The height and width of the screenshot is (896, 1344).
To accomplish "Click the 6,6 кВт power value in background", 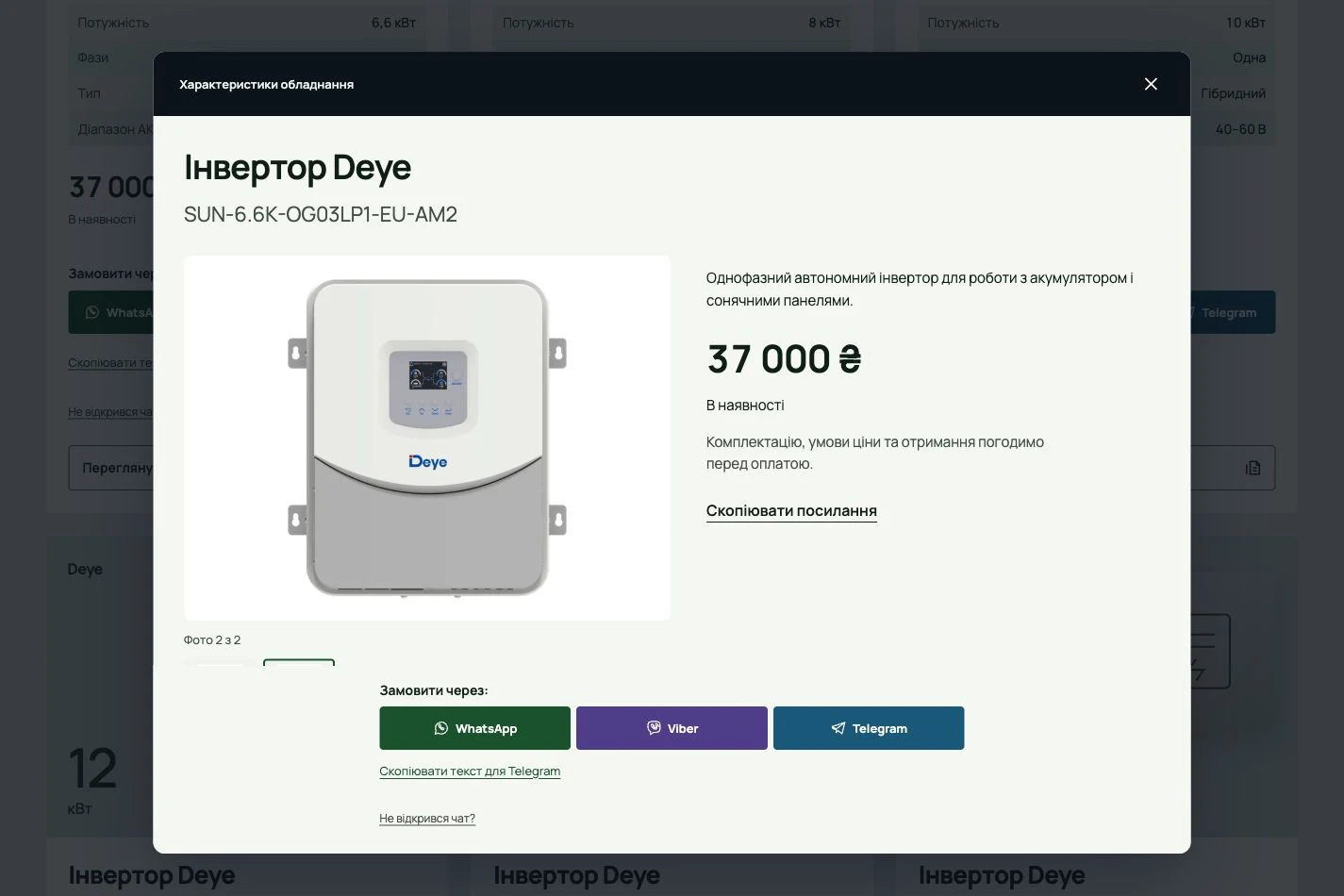I will coord(393,23).
